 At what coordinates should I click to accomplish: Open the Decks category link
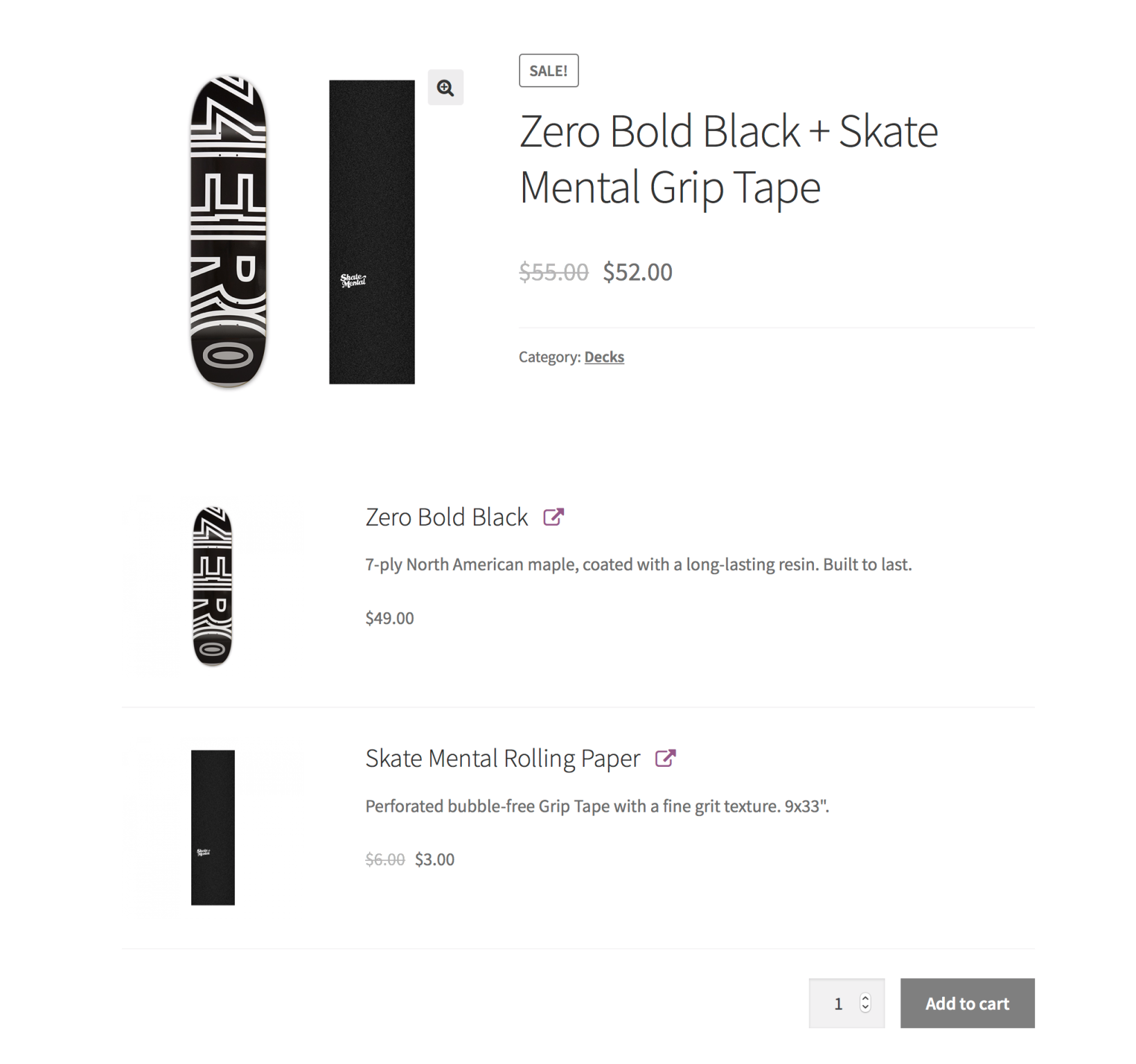point(604,357)
